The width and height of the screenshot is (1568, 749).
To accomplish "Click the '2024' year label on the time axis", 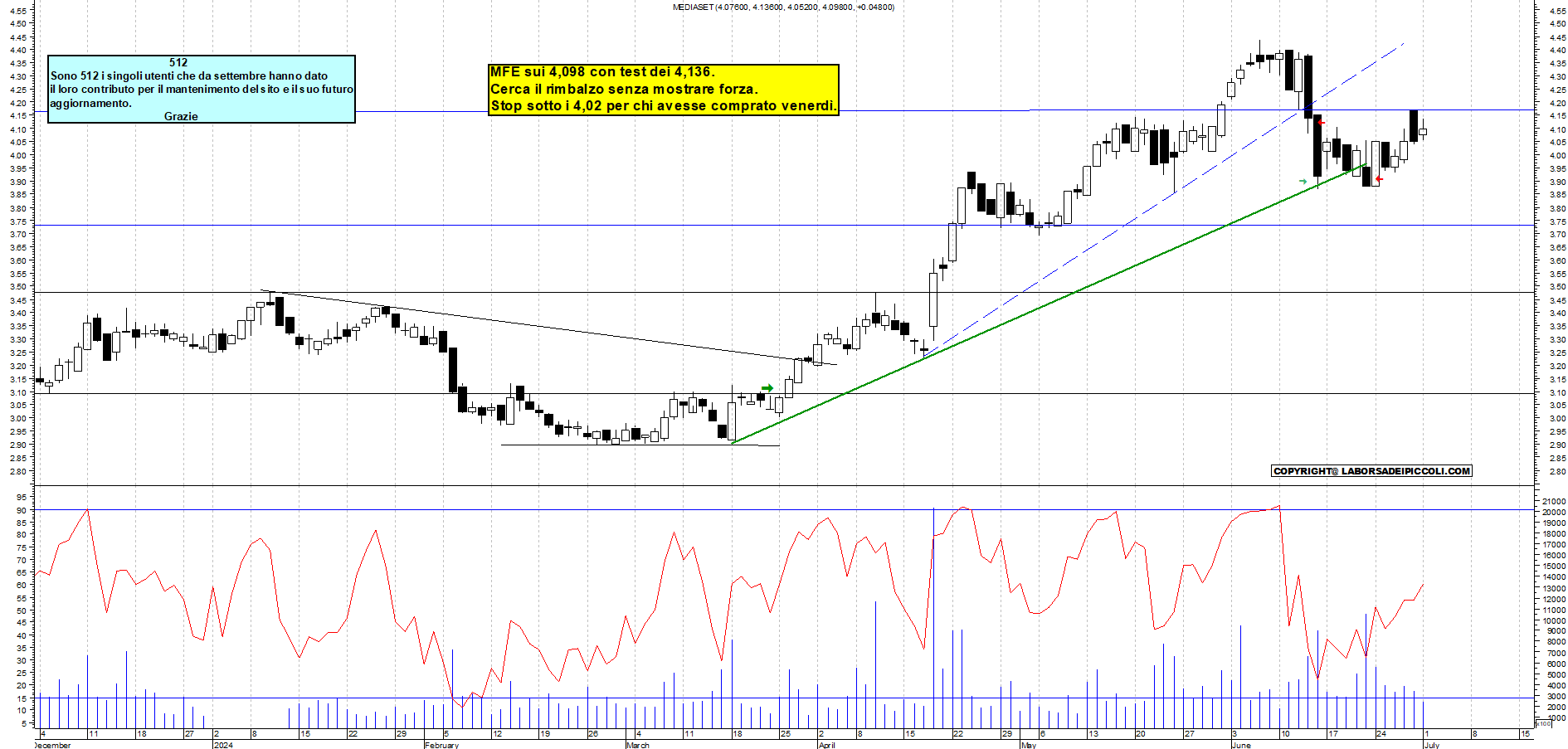I will coord(223,745).
